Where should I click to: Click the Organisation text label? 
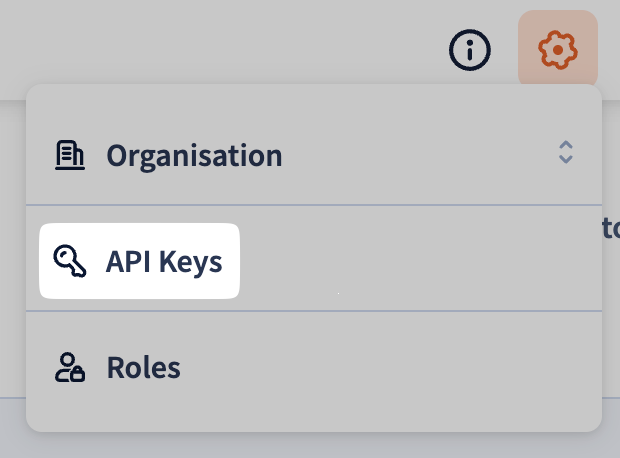(194, 157)
